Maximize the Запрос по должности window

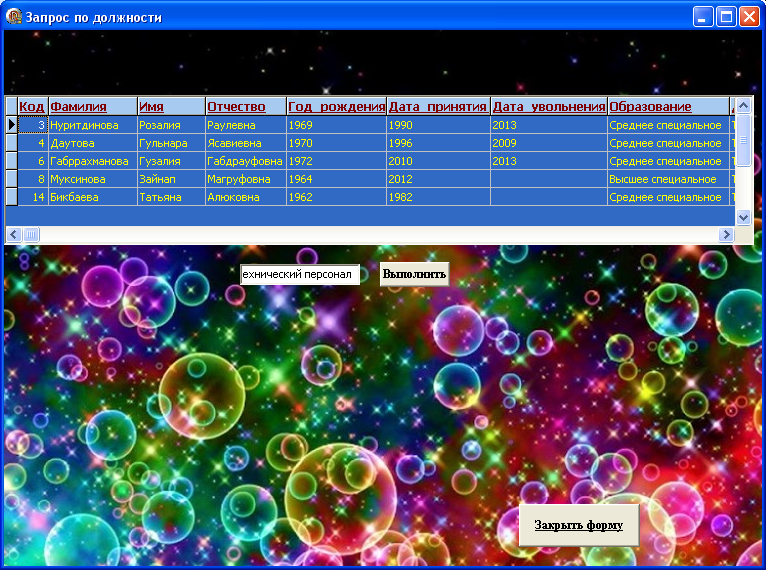coord(726,17)
